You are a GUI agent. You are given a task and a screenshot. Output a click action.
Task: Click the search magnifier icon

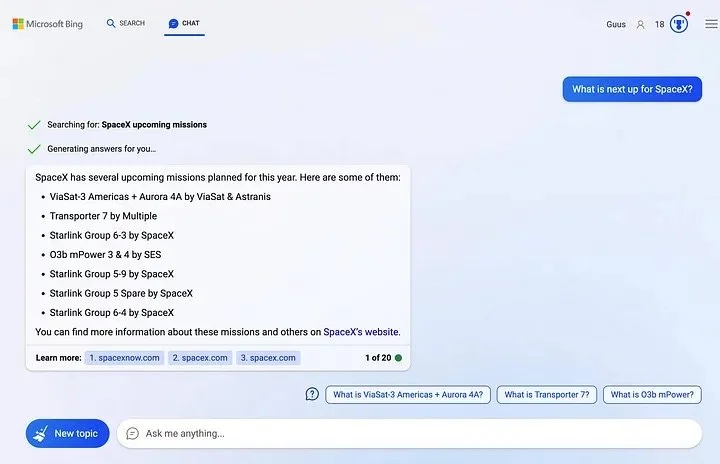[111, 23]
